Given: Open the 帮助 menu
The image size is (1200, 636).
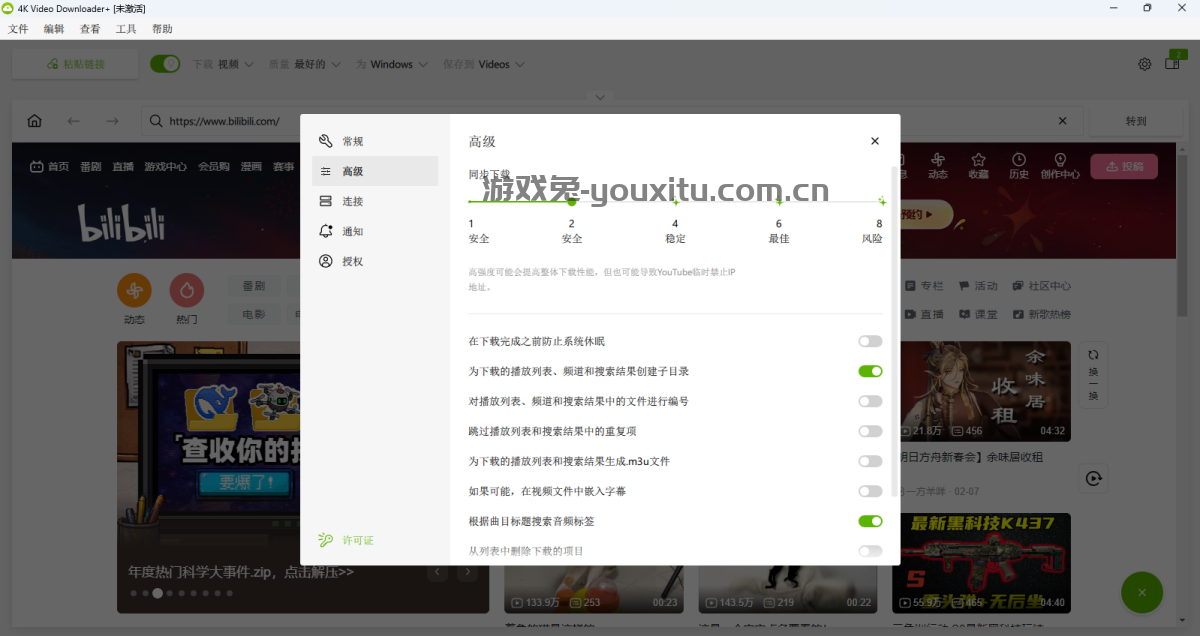Looking at the screenshot, I should coord(162,29).
